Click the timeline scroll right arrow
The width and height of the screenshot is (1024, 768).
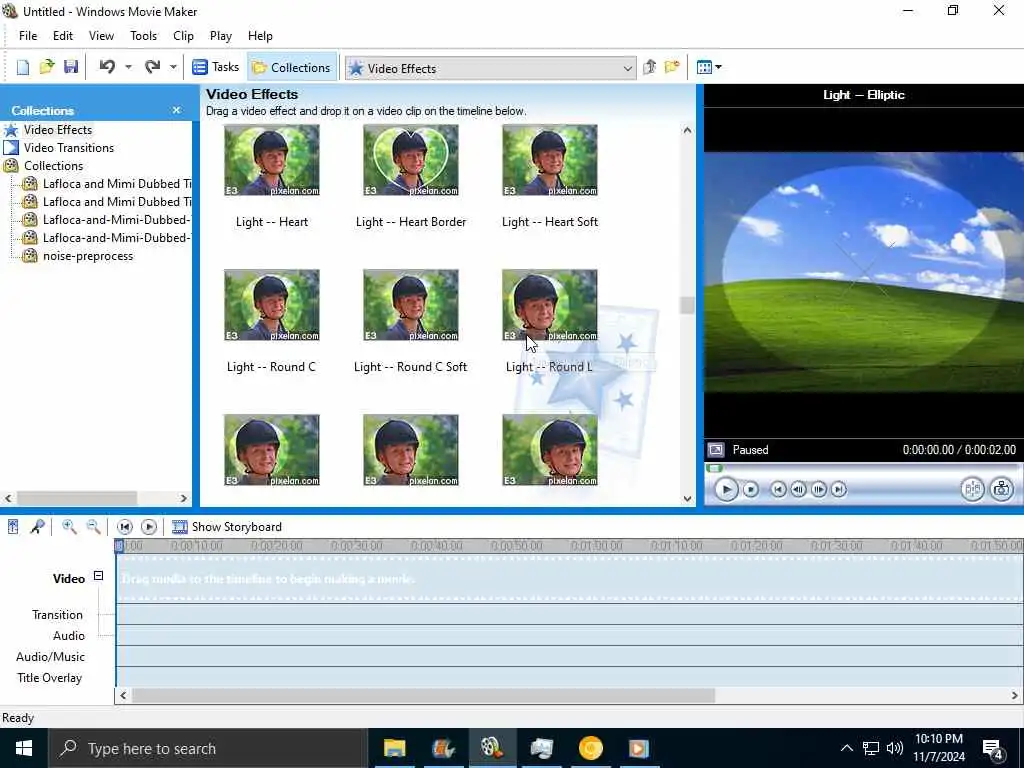pos(1016,696)
